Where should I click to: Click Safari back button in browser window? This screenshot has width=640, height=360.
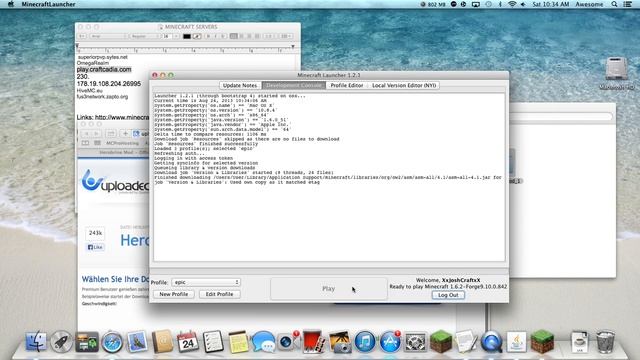point(87,133)
